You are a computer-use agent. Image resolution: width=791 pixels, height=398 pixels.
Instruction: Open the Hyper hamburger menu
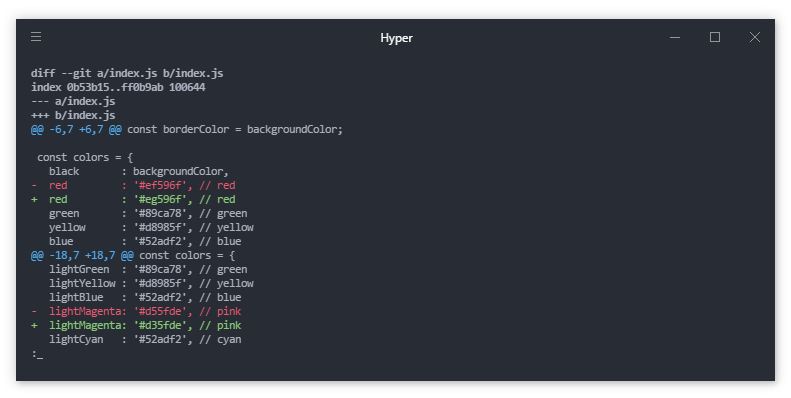coord(36,36)
